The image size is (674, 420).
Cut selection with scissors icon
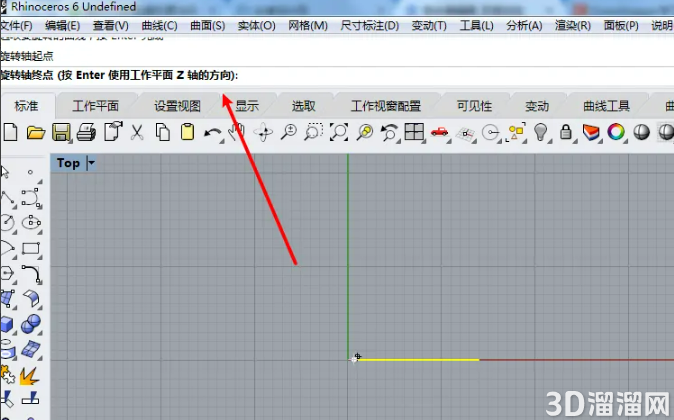[137, 132]
